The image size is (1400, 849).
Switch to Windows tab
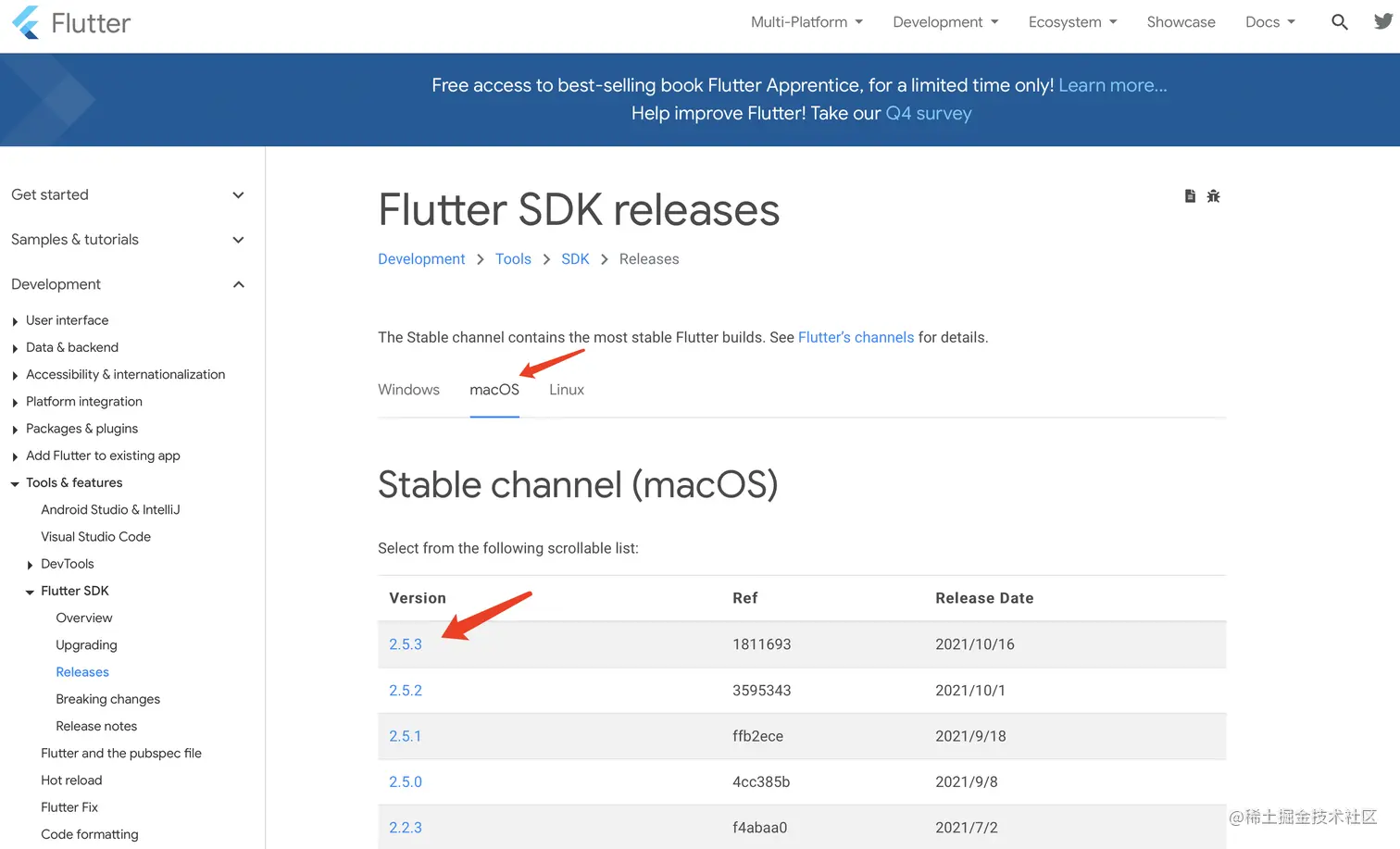coord(408,390)
